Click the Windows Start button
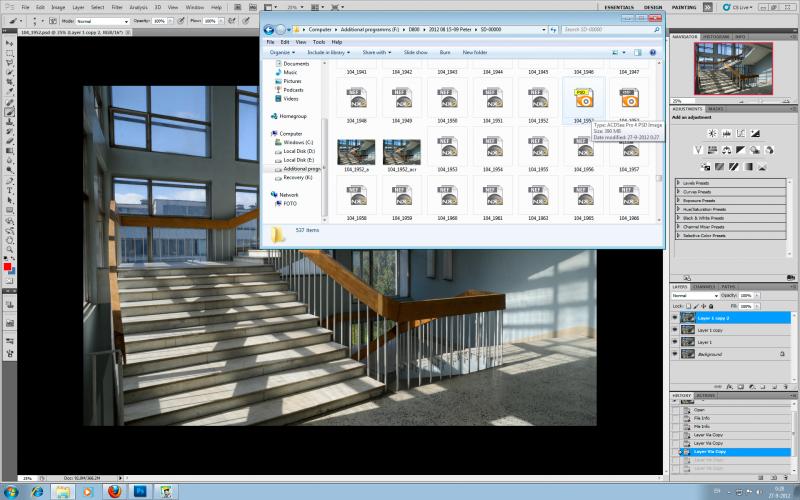 10,491
